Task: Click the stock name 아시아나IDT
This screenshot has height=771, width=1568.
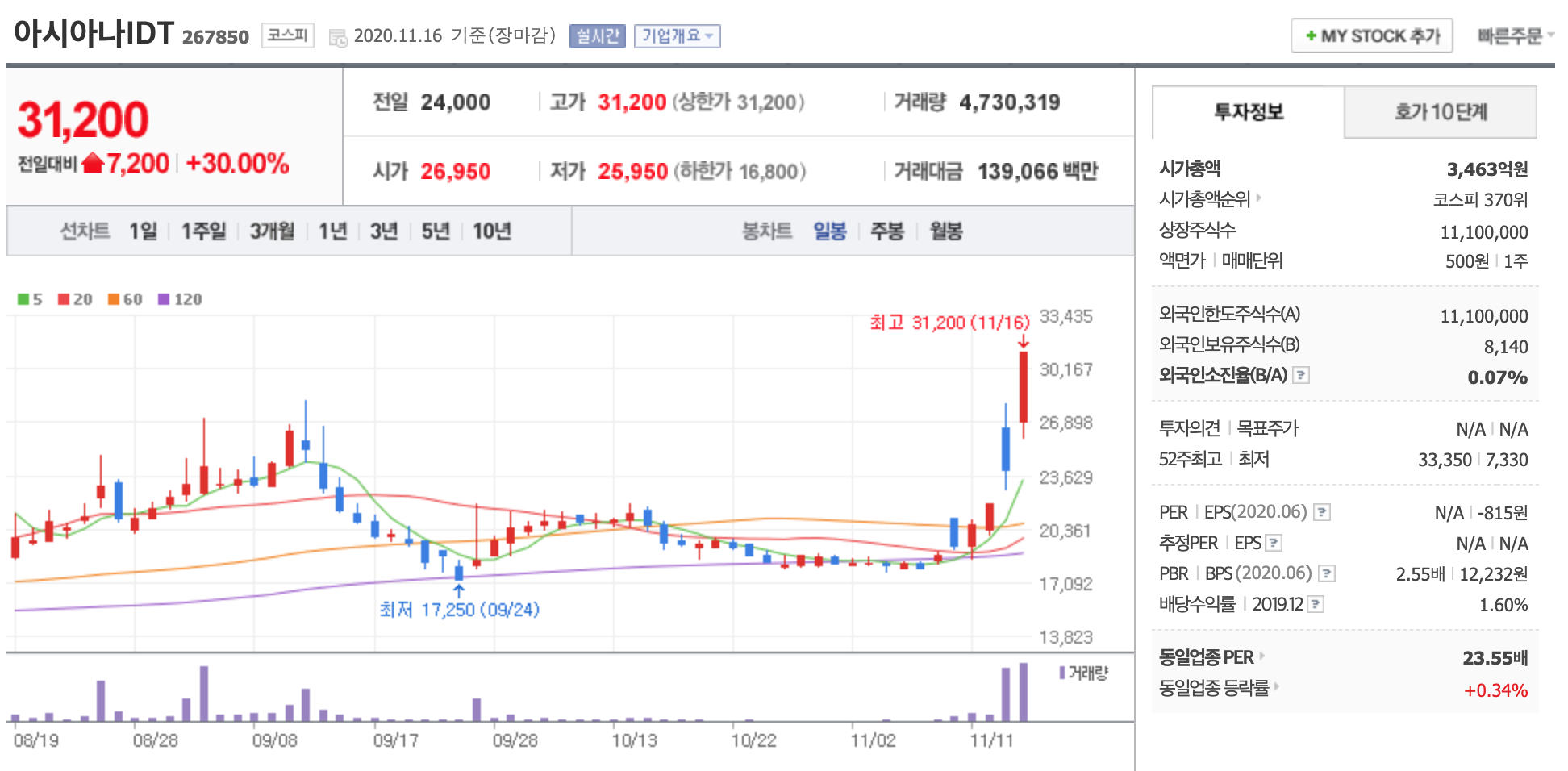Action: click(x=94, y=34)
